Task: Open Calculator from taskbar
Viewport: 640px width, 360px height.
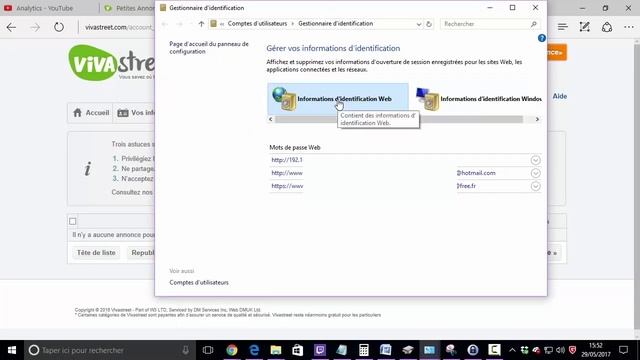Action: click(364, 350)
